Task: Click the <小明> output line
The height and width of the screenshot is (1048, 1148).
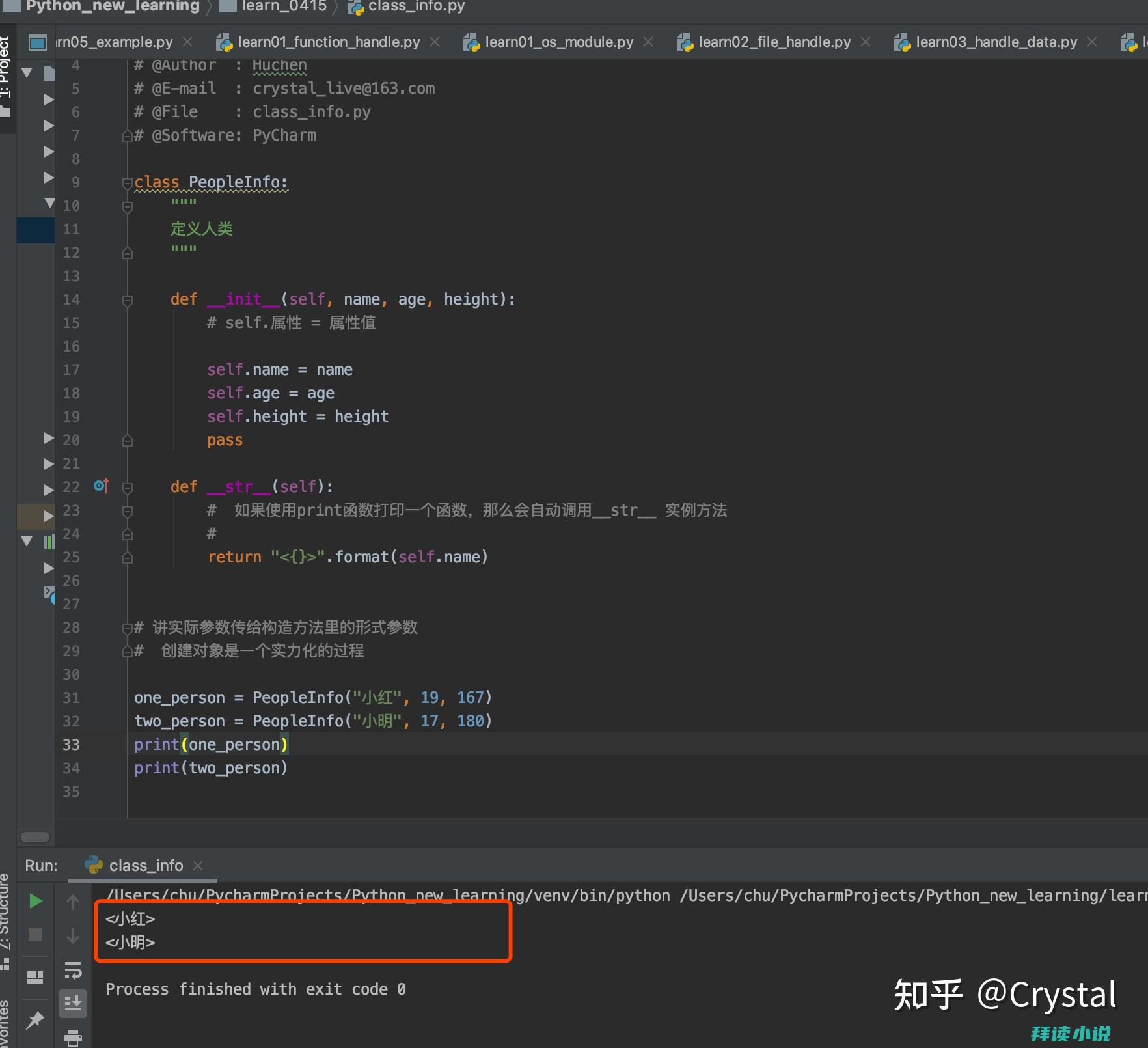Action: 130,943
